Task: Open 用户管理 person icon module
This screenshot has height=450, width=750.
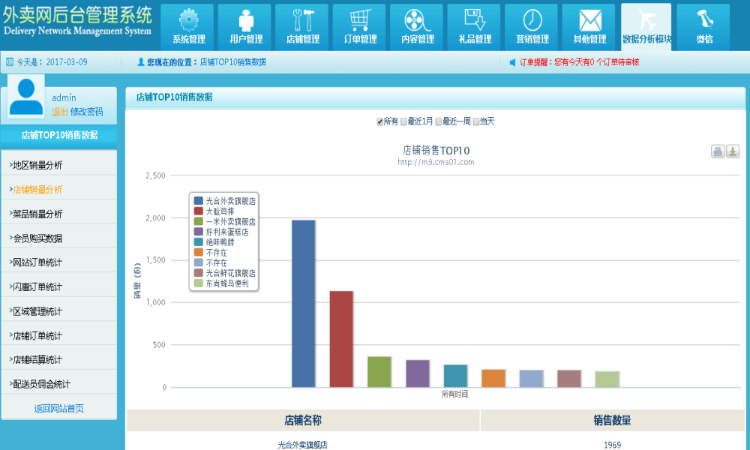Action: tap(245, 27)
